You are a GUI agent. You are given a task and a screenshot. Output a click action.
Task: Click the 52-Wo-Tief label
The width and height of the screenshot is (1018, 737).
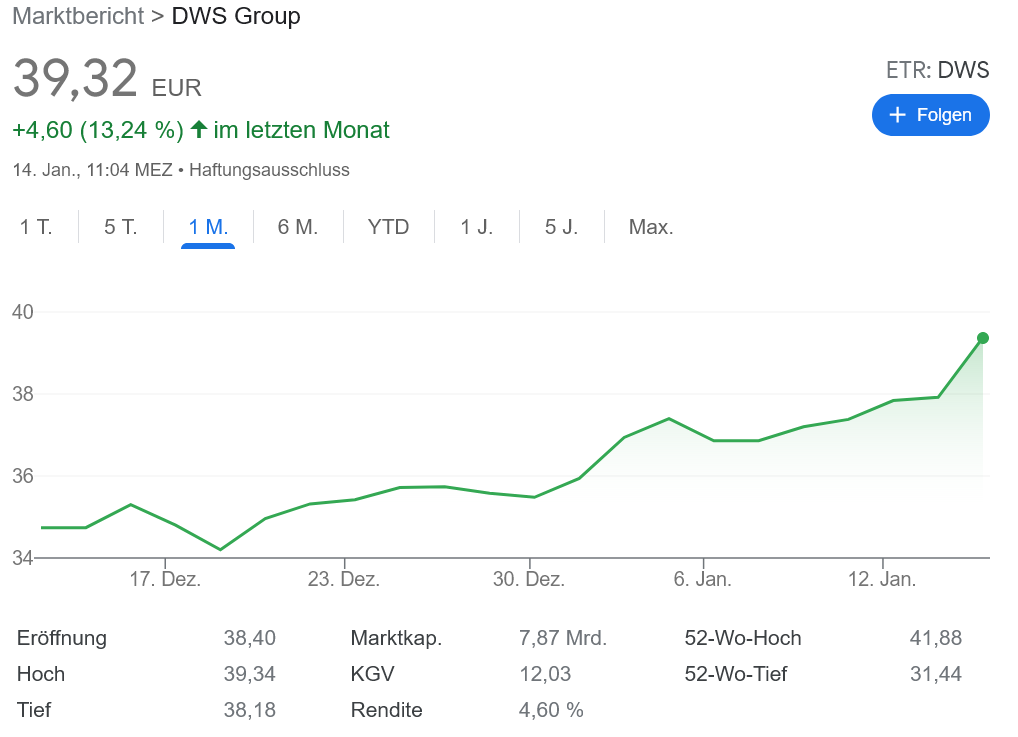(736, 674)
